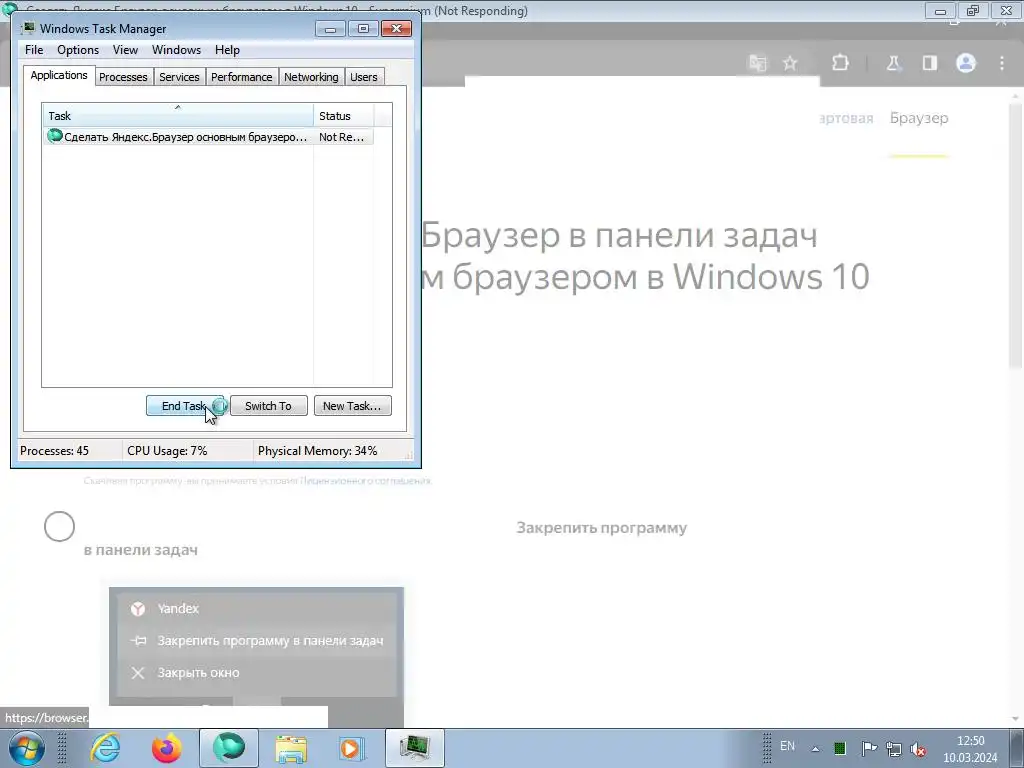The height and width of the screenshot is (768, 1024).
Task: Click the EN language indicator
Action: tap(788, 746)
